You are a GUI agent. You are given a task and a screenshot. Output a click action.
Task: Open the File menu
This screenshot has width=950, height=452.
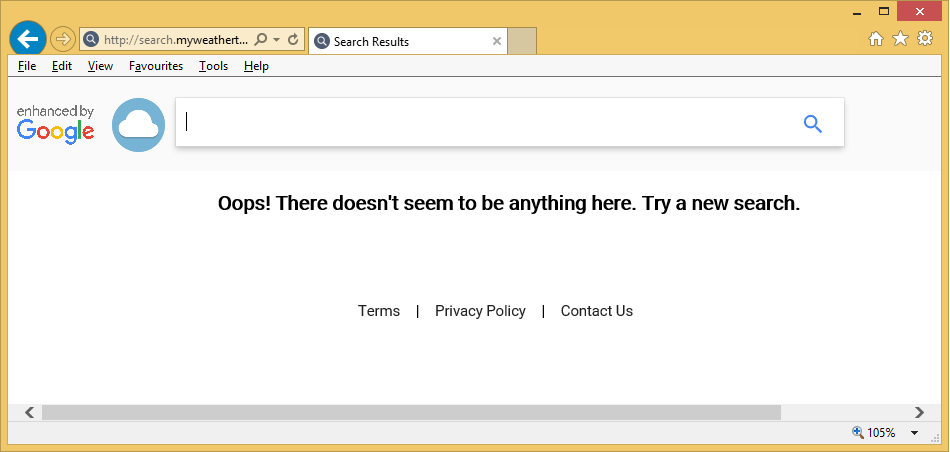pos(27,66)
